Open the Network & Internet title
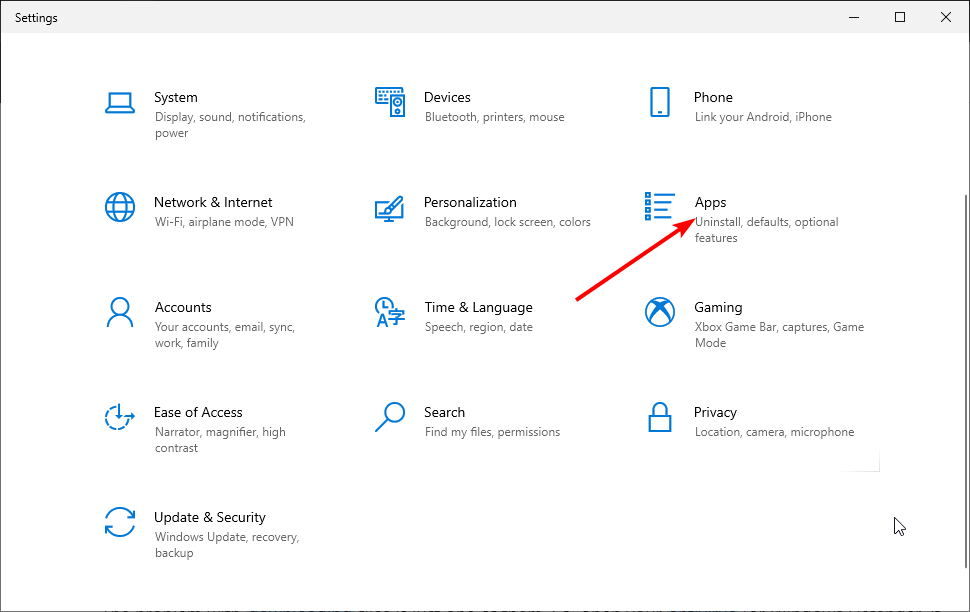The image size is (970, 612). tap(213, 202)
